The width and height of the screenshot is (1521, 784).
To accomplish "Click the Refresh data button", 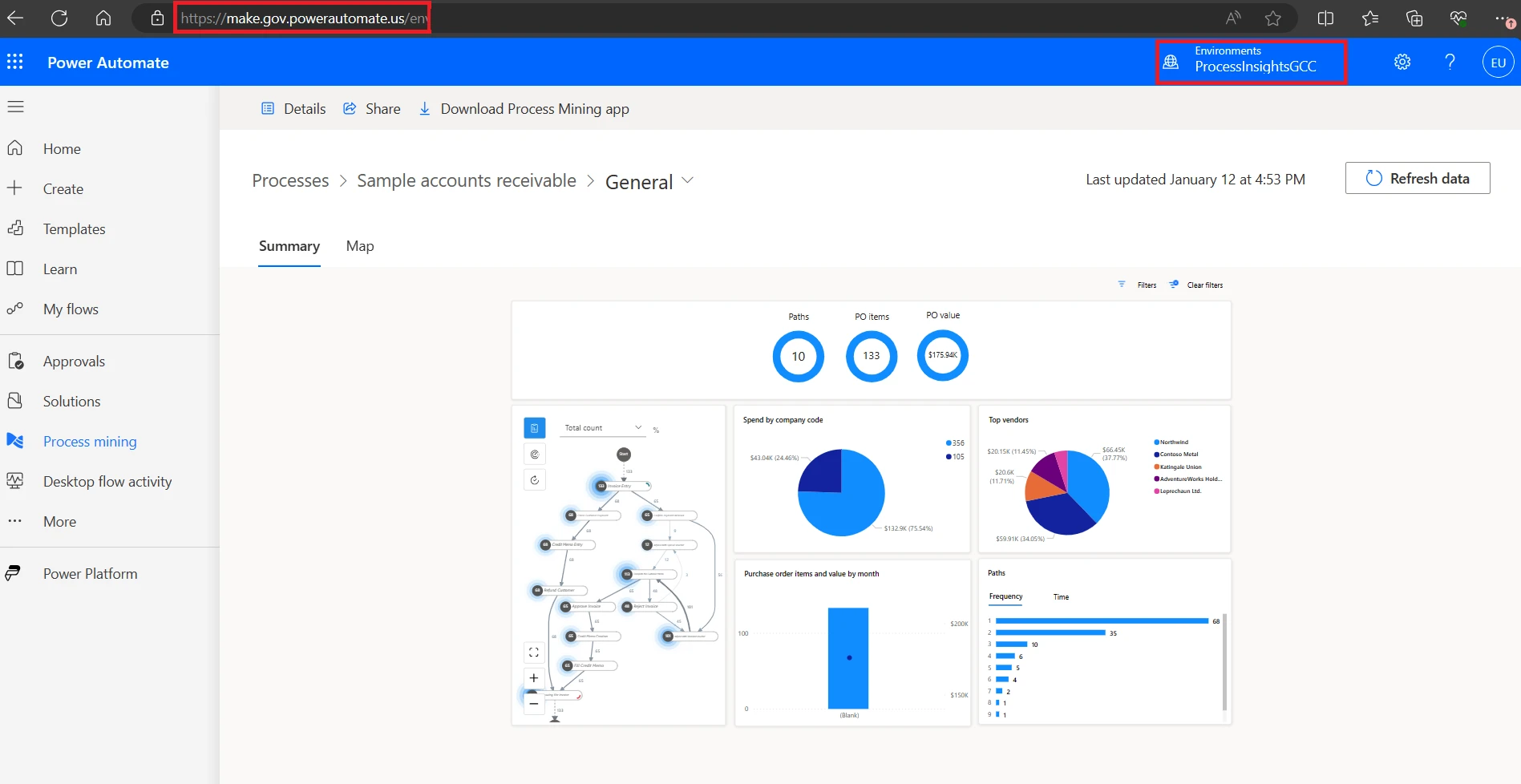I will 1417,178.
